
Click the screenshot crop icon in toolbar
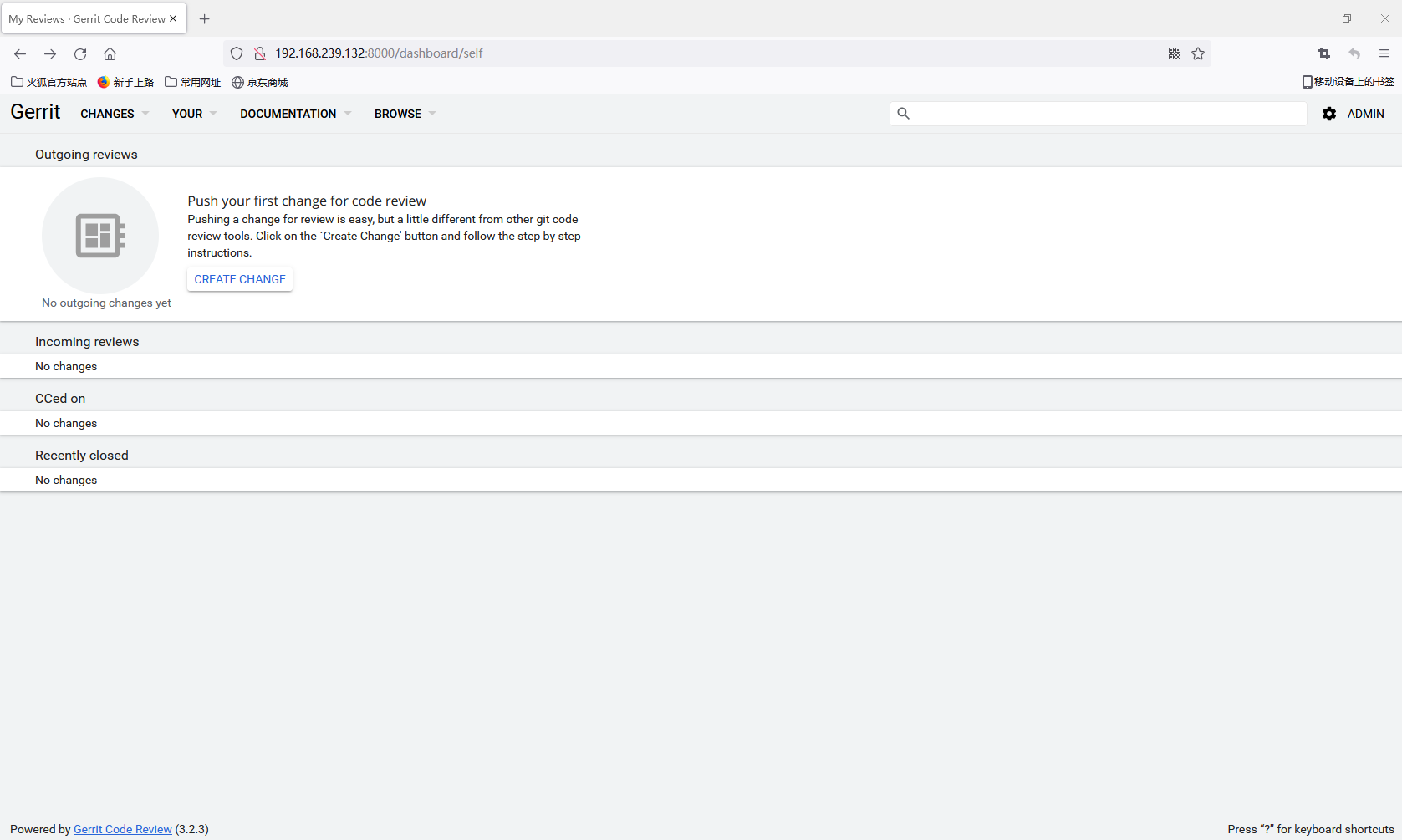pos(1324,53)
